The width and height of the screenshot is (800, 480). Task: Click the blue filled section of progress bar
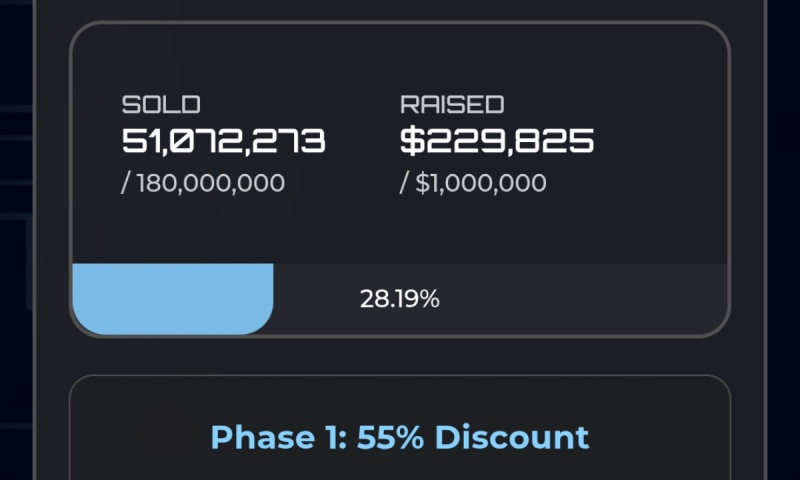(x=170, y=299)
